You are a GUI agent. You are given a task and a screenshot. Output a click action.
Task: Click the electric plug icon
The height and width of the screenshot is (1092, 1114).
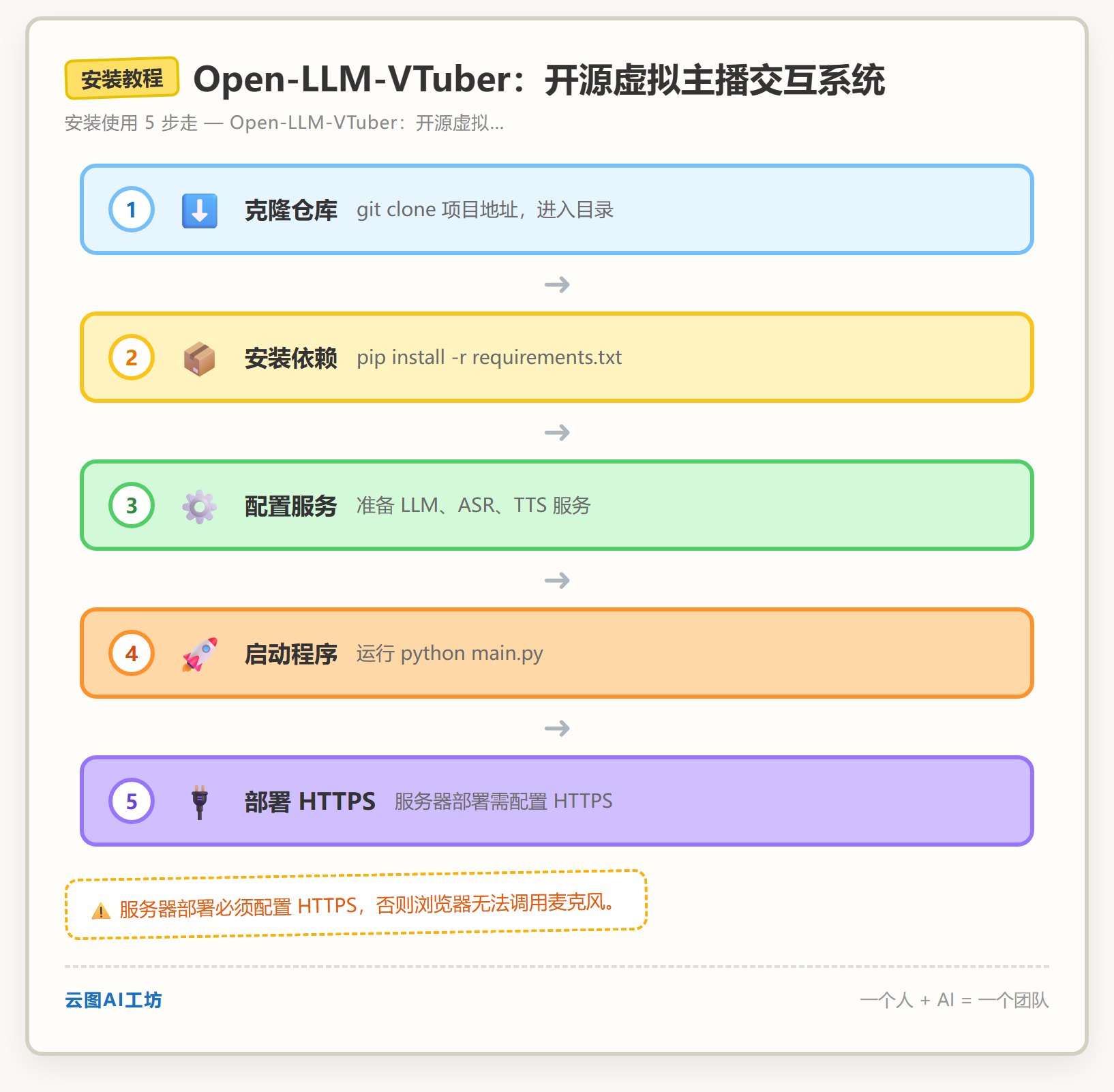(200, 802)
